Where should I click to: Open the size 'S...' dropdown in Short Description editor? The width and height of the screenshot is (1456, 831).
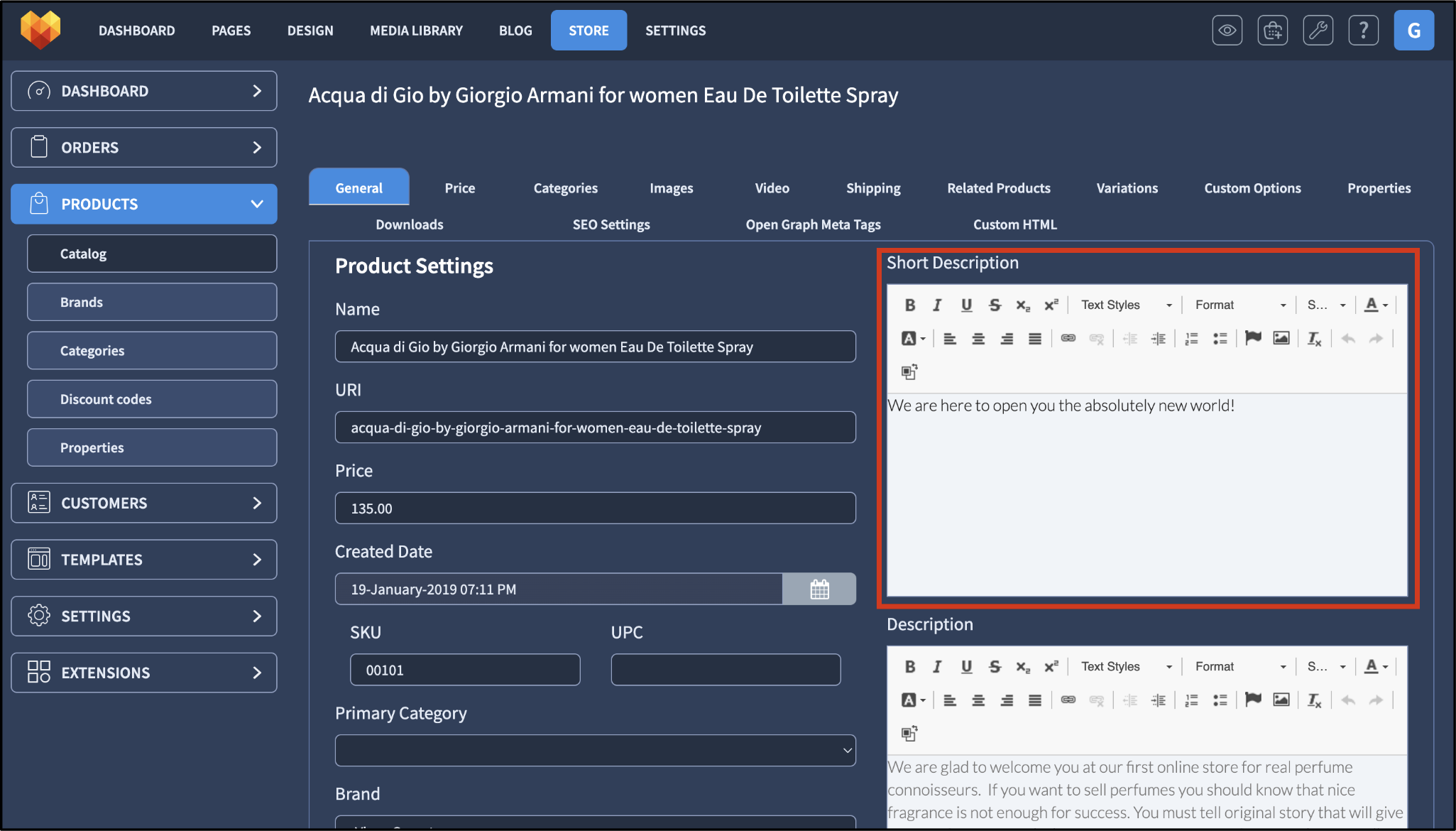1326,305
